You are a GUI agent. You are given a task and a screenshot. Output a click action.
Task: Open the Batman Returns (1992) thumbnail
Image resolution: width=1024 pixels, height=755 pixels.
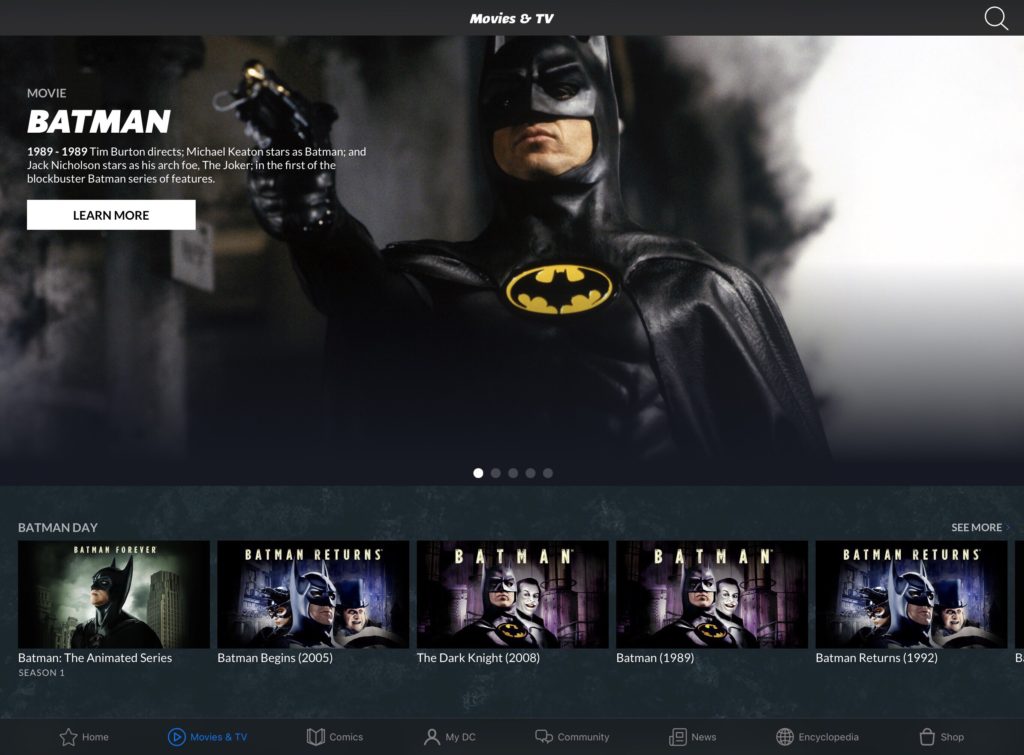click(912, 594)
